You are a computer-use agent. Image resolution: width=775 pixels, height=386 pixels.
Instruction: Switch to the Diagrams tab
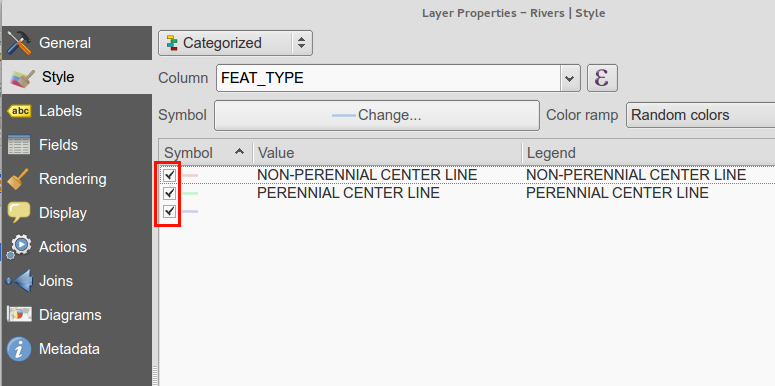(x=70, y=315)
